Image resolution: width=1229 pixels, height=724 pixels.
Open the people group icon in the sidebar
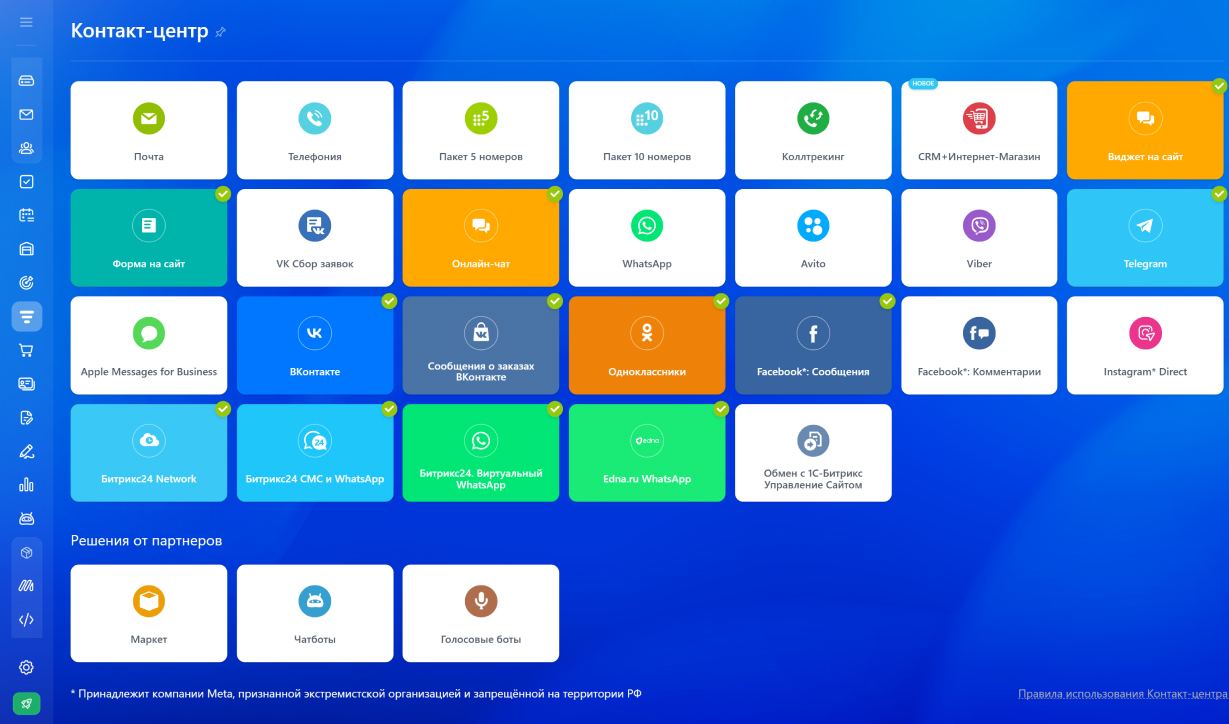click(x=26, y=148)
